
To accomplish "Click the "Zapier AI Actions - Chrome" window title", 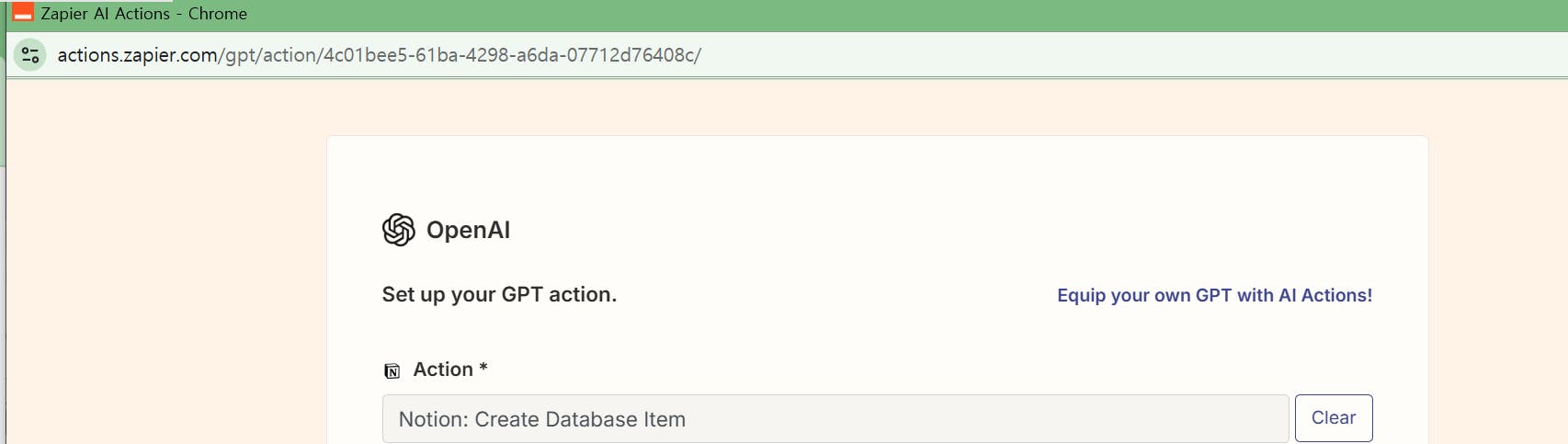I will coord(143,14).
